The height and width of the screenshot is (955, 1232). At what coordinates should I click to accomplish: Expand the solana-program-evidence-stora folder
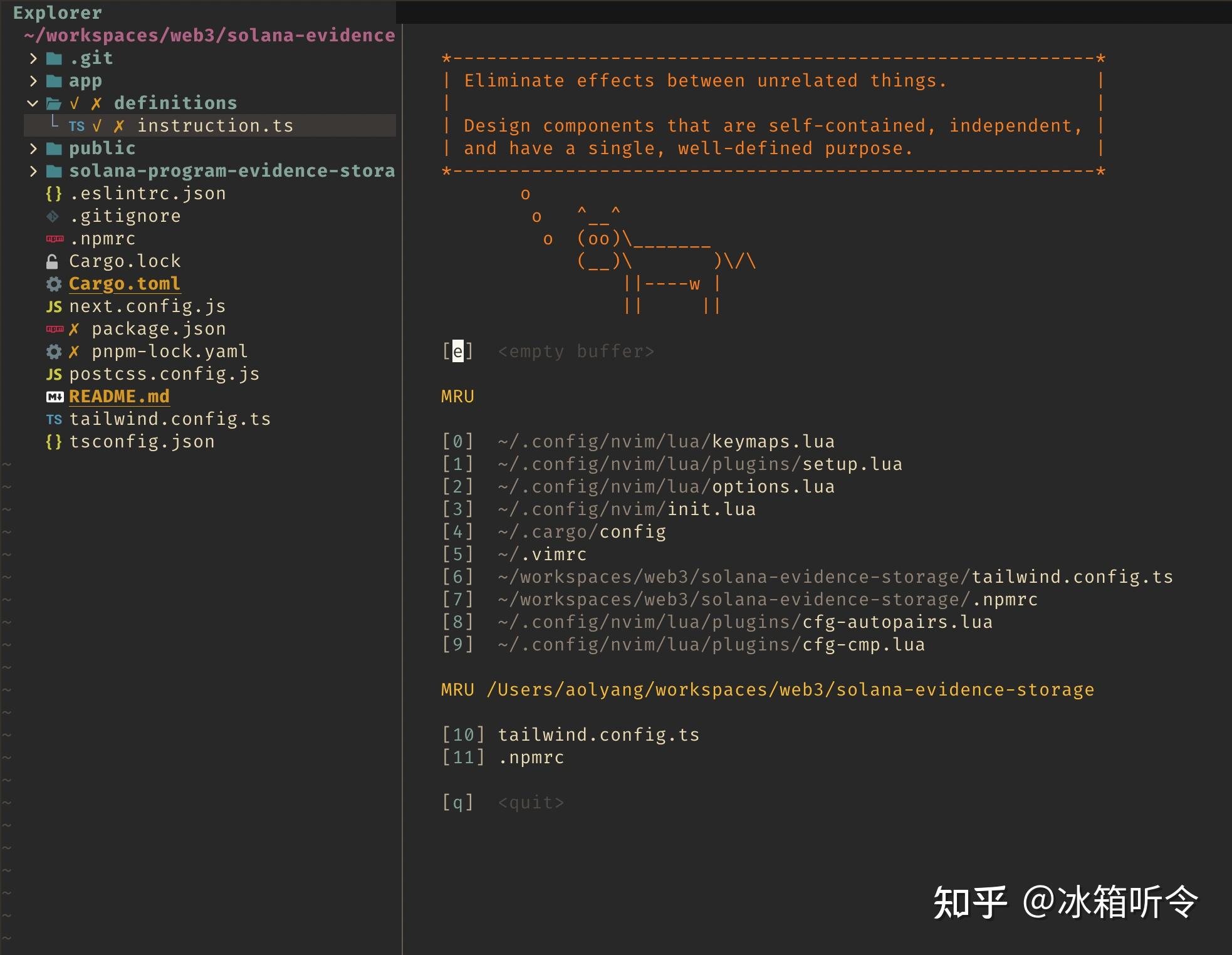(x=33, y=170)
